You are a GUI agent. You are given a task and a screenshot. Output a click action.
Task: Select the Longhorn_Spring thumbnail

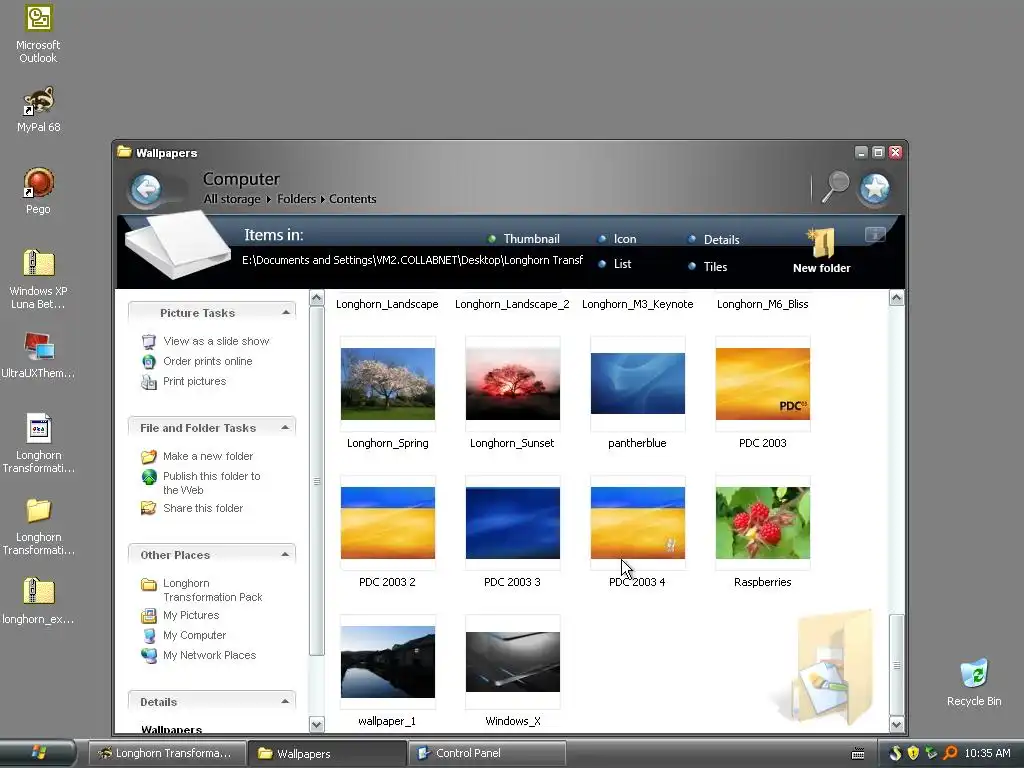[388, 384]
